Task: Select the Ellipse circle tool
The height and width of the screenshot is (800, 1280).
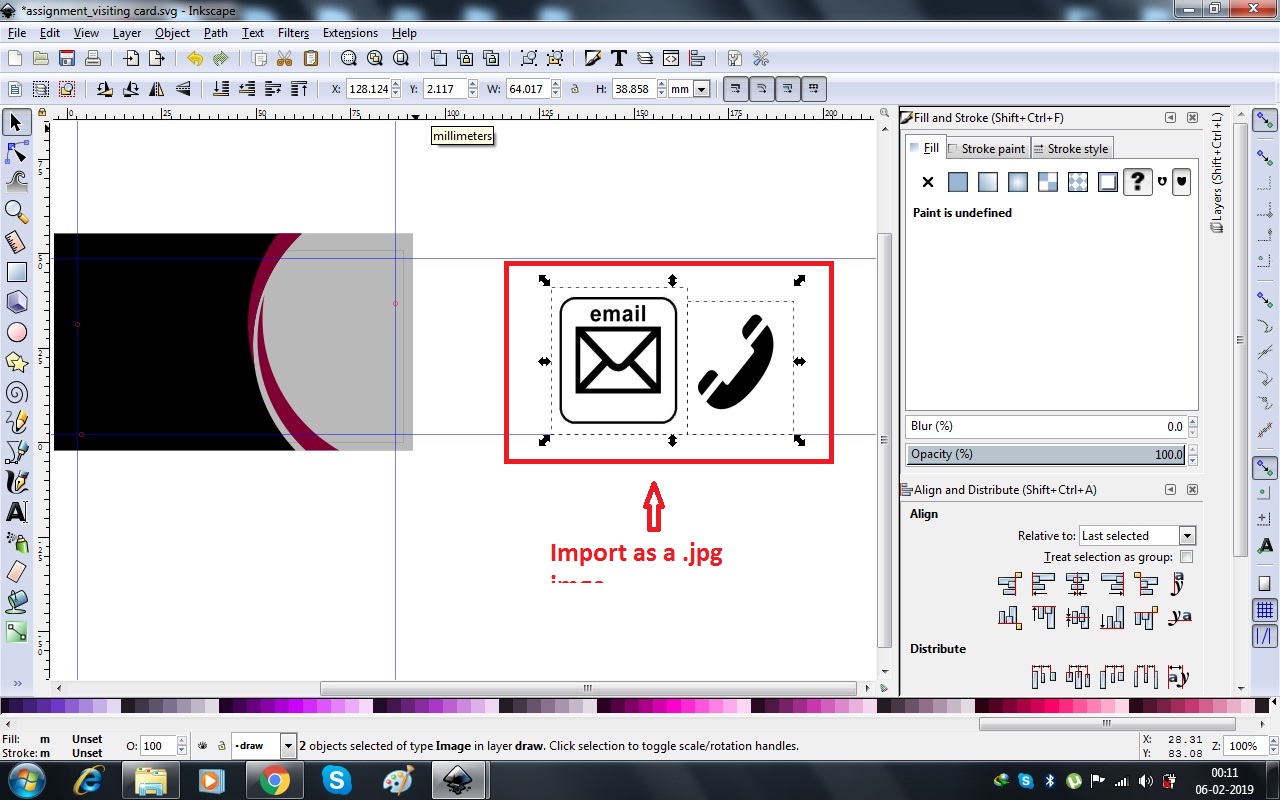Action: [16, 332]
